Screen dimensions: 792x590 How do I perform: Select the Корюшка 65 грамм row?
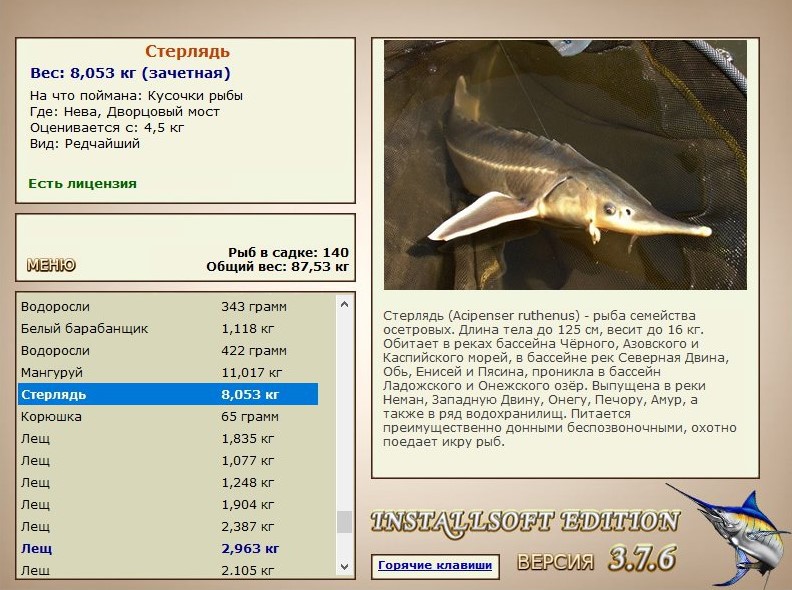coord(168,417)
